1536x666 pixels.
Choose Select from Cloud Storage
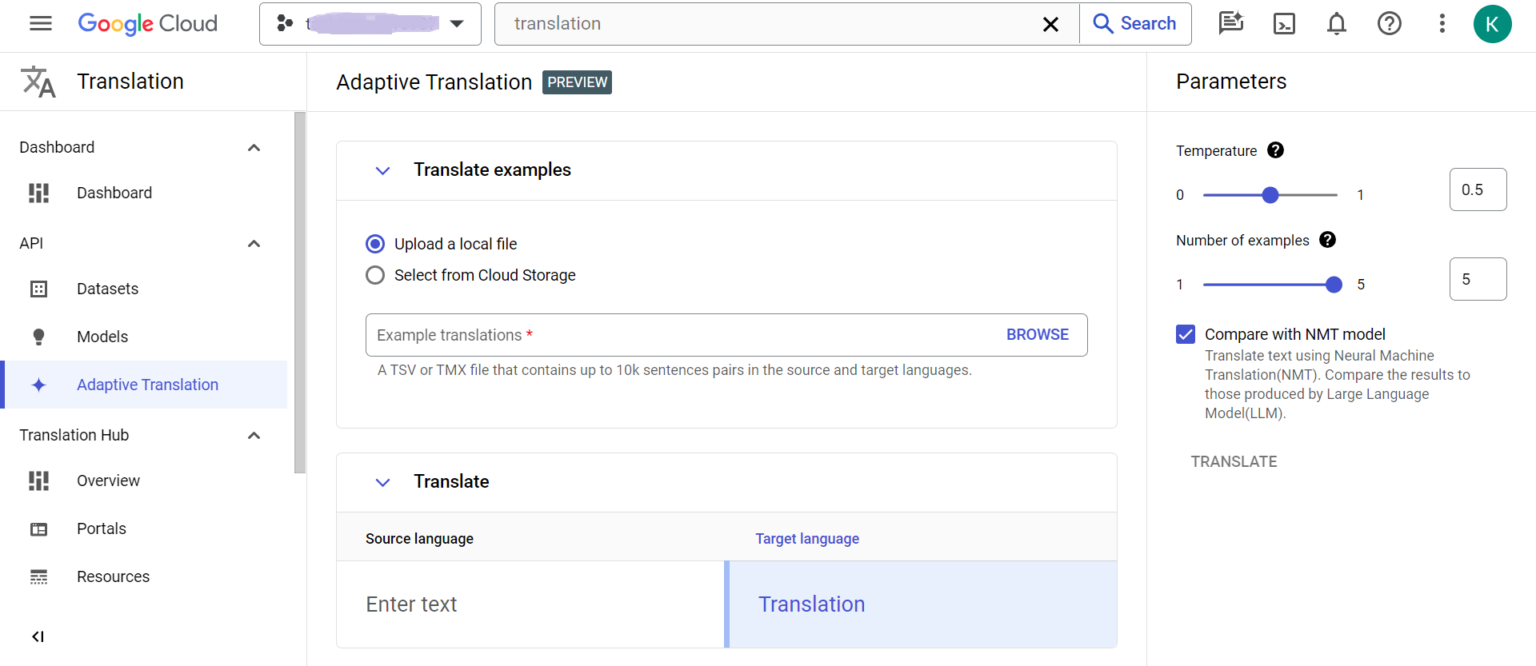pyautogui.click(x=374, y=275)
